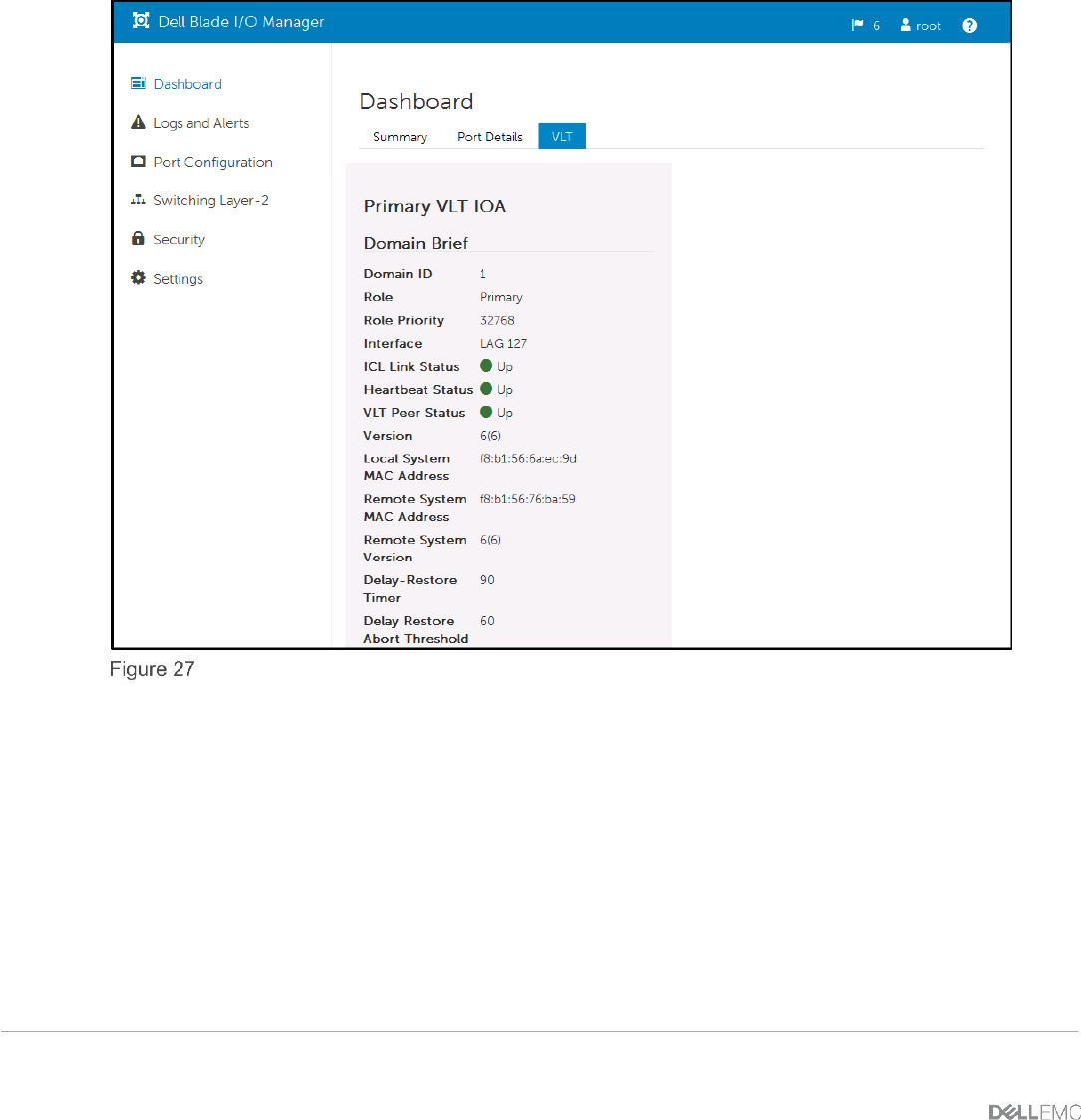Click the Switching Layer-2 network icon
The image size is (1081, 1120).
pyautogui.click(x=138, y=200)
